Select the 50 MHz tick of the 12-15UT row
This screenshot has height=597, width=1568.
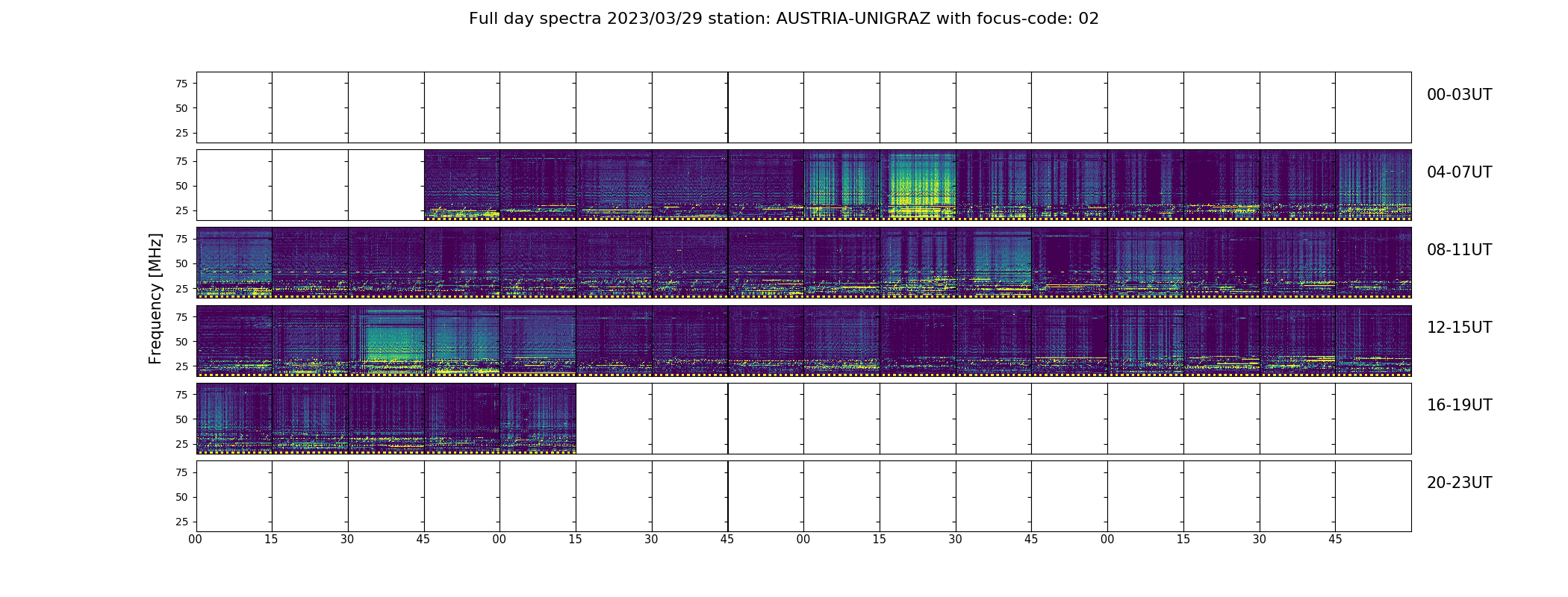point(181,342)
